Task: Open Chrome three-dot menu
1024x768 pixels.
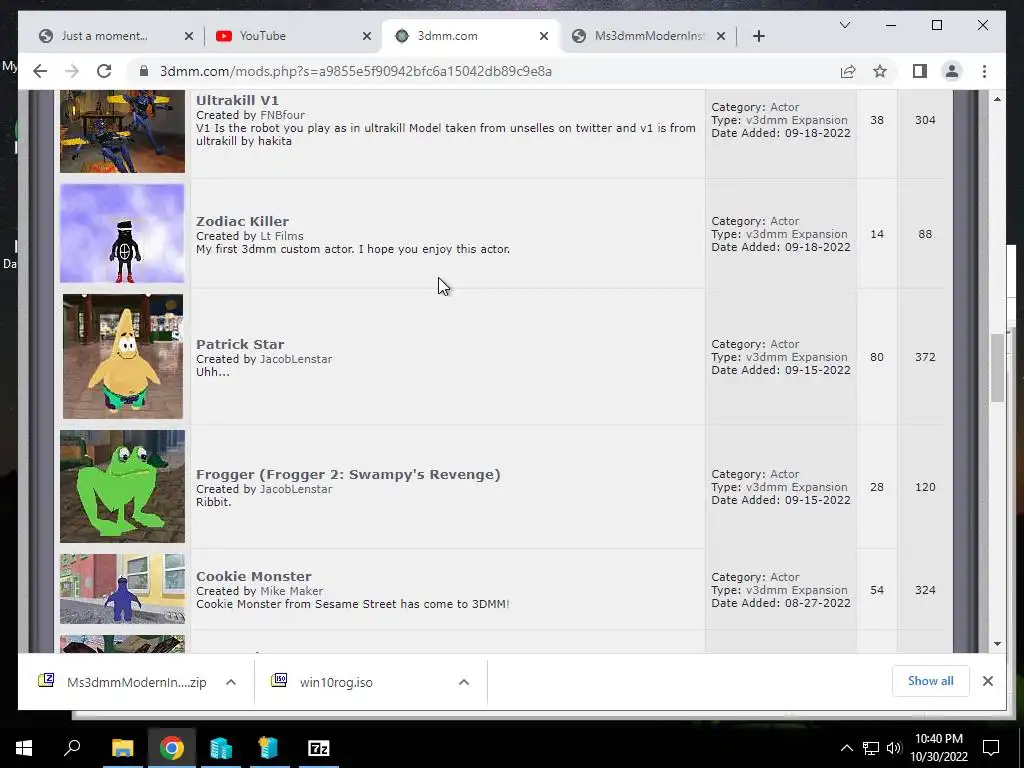Action: (x=984, y=71)
